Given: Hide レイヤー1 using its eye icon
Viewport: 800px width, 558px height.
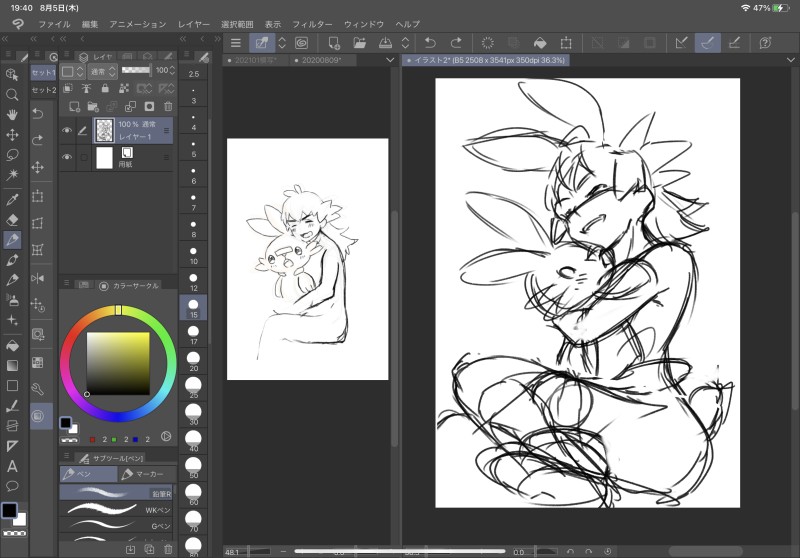Looking at the screenshot, I should click(x=67, y=130).
